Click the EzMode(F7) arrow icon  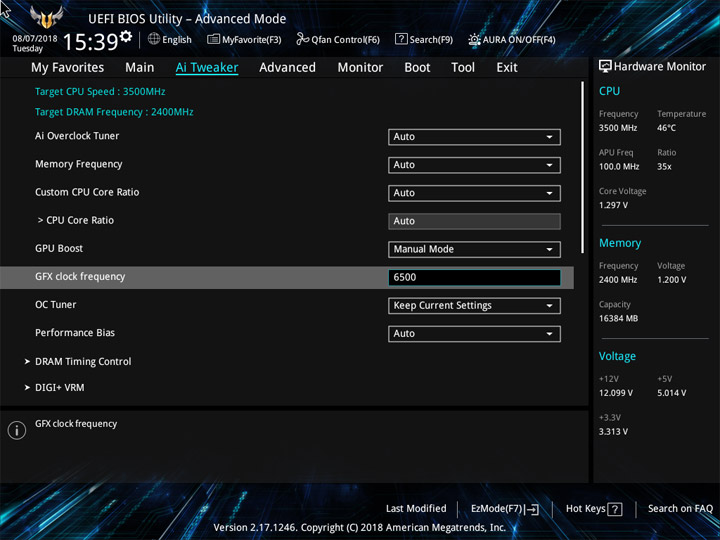point(531,509)
